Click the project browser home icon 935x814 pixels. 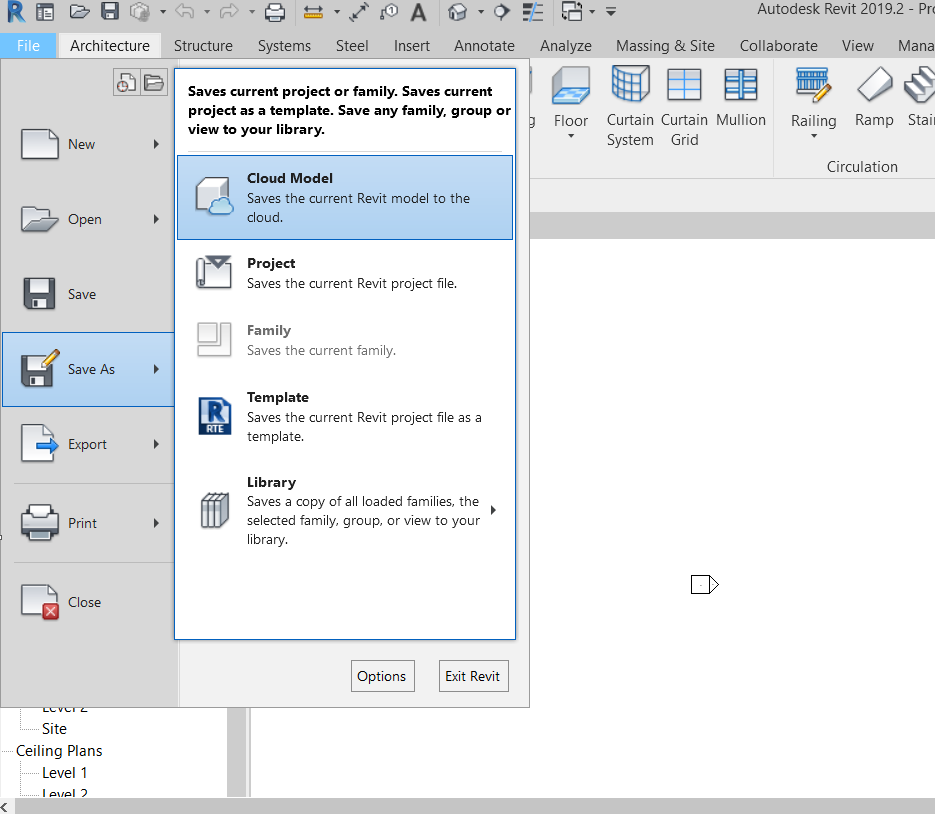point(45,11)
